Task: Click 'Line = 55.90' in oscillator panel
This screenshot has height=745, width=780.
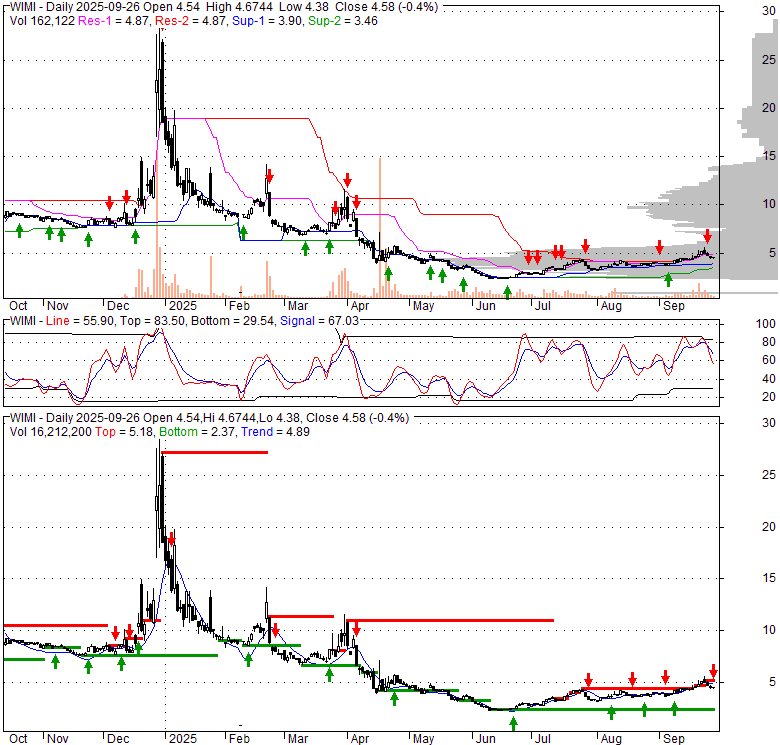Action: tap(80, 321)
